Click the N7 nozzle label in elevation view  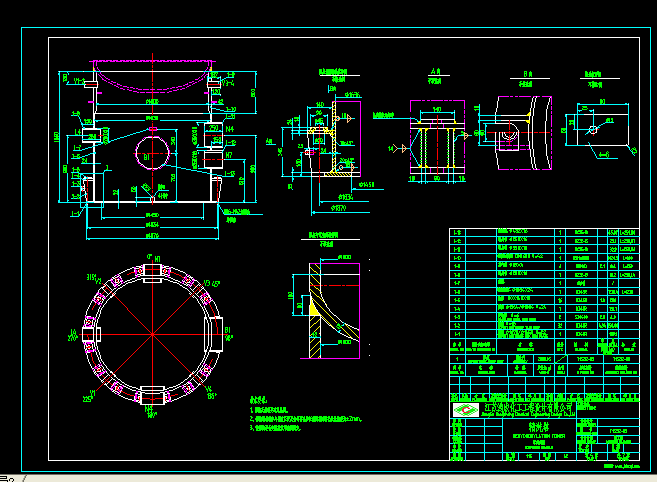pos(229,155)
